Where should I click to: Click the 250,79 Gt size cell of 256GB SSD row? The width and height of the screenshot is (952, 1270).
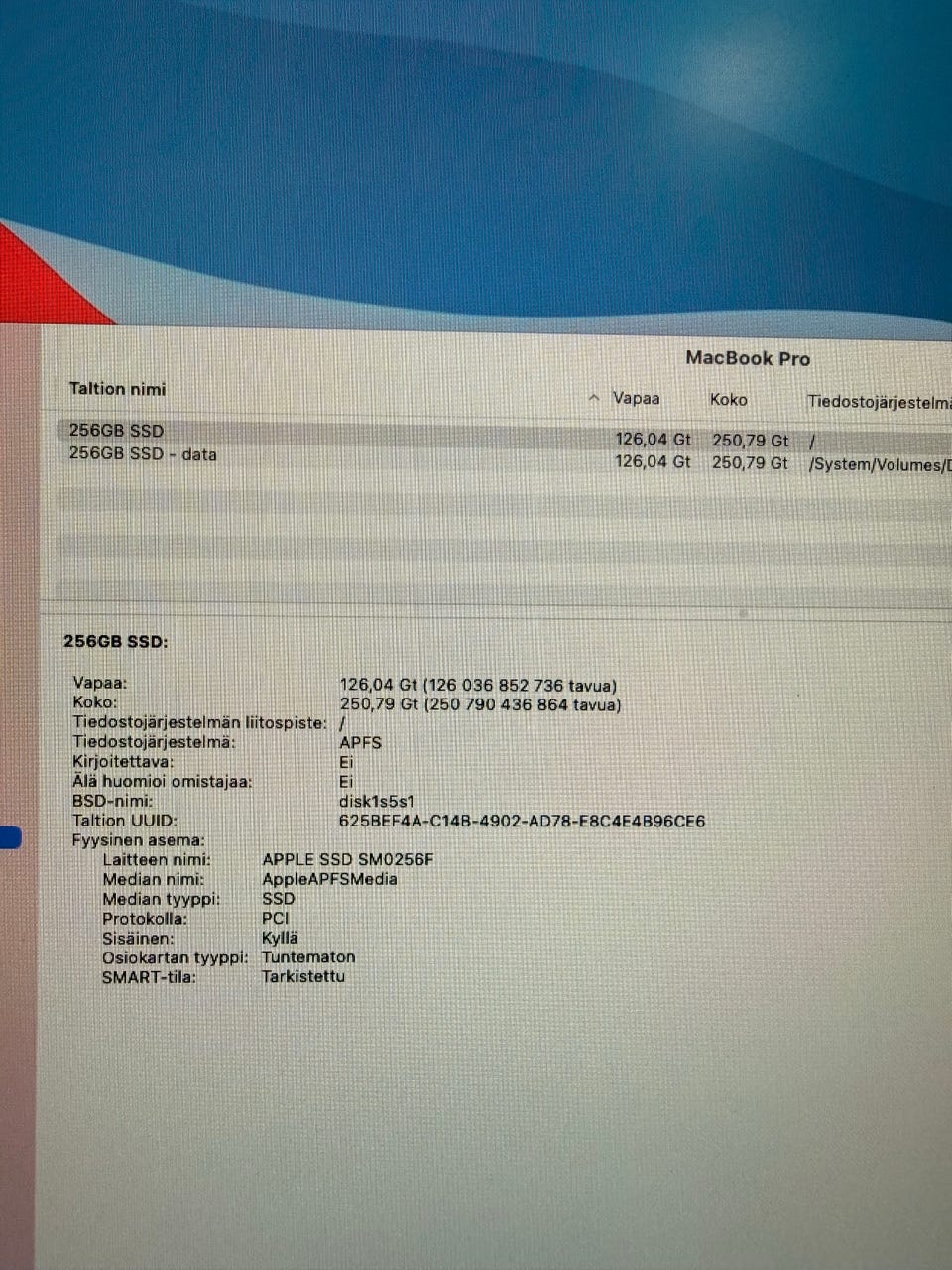[750, 440]
